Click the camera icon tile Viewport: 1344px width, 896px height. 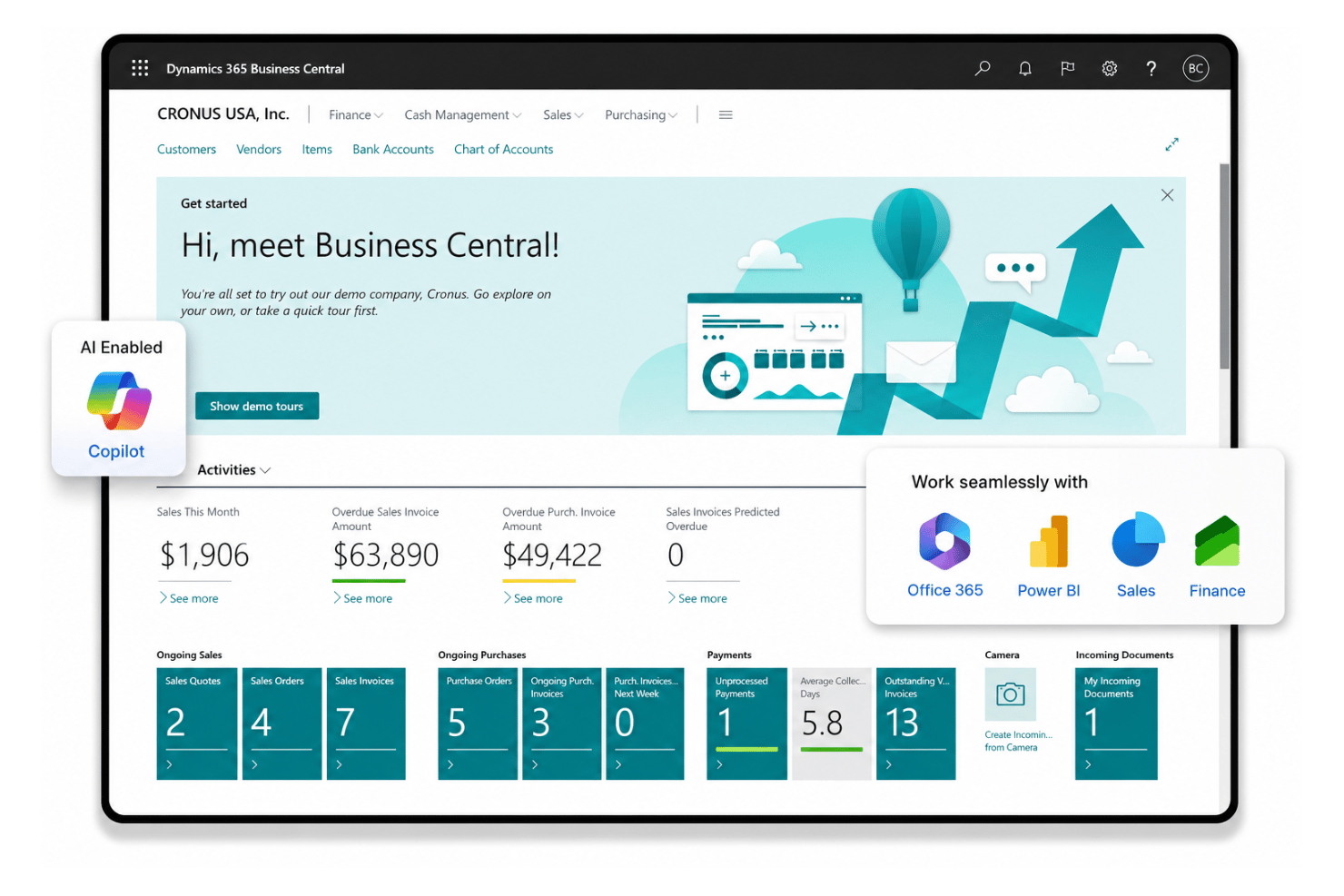click(1010, 694)
